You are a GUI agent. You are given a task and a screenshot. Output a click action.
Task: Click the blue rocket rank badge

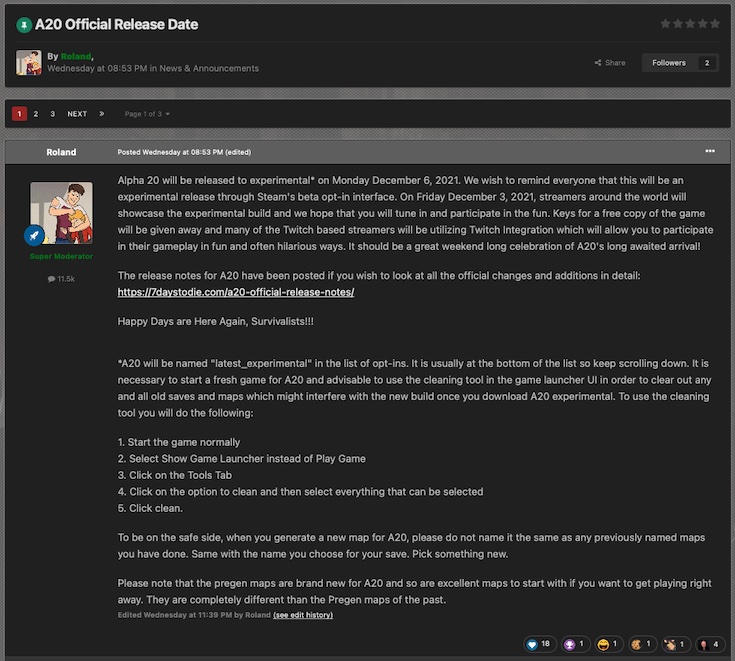[x=33, y=236]
